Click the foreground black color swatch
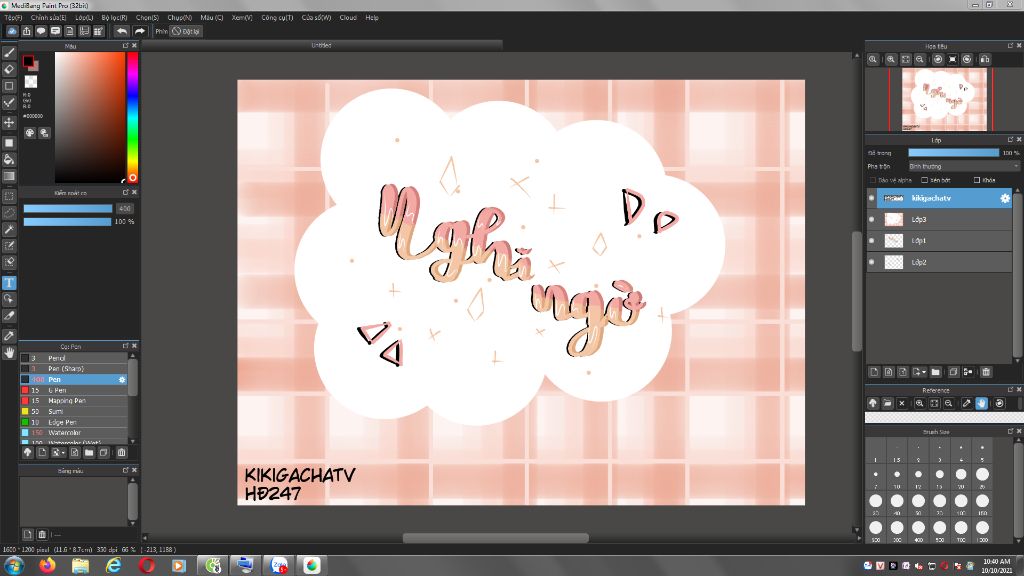Viewport: 1024px width, 576px height. [x=28, y=61]
